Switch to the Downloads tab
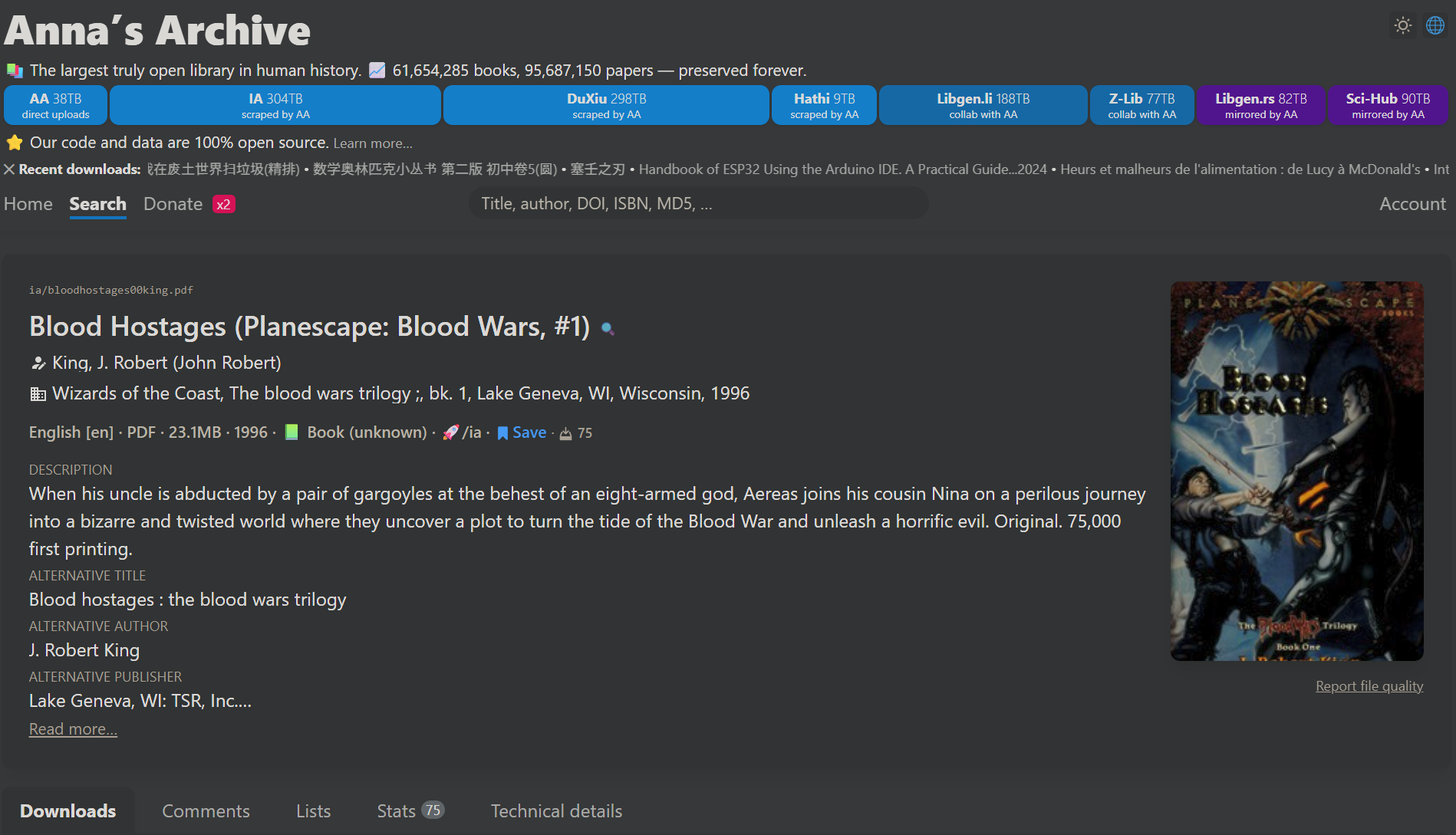This screenshot has height=835, width=1456. 68,811
